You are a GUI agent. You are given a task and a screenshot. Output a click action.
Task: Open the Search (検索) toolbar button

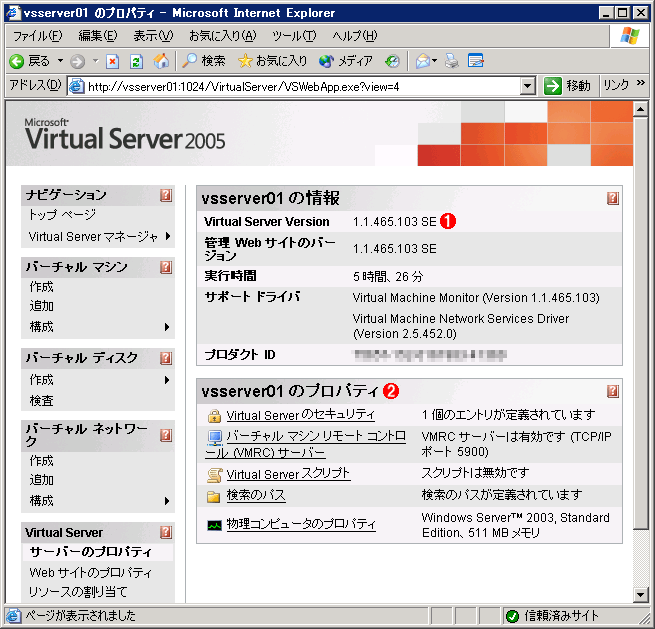tap(204, 61)
